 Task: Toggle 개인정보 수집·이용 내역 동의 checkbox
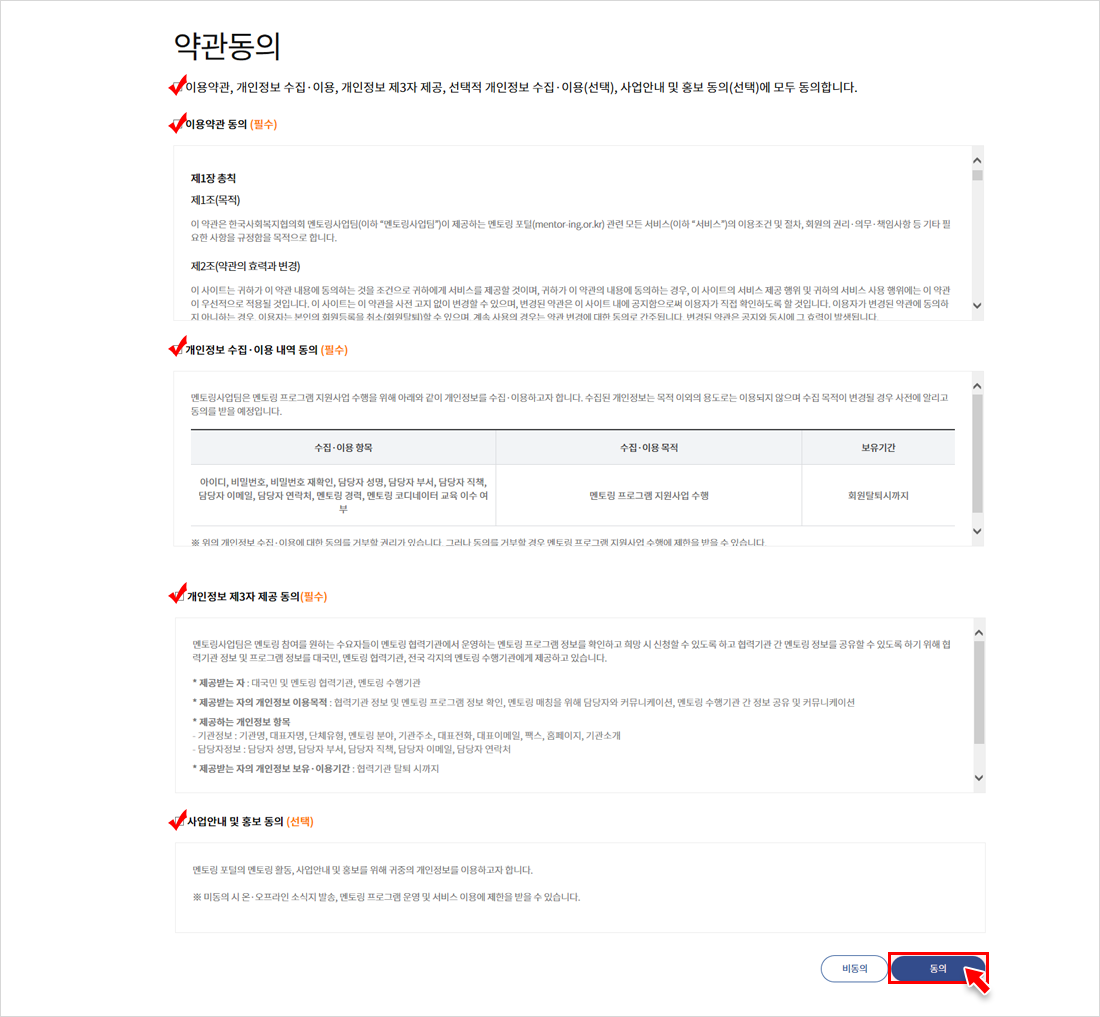pyautogui.click(x=178, y=350)
